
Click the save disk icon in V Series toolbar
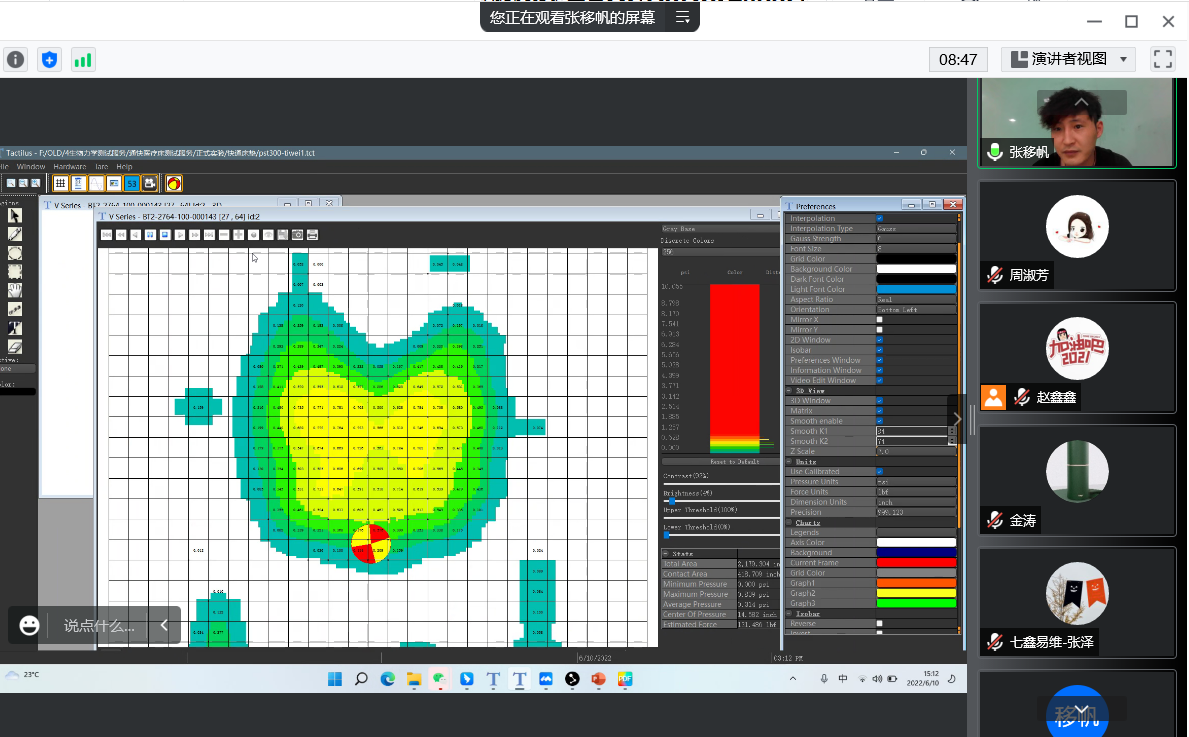[283, 235]
